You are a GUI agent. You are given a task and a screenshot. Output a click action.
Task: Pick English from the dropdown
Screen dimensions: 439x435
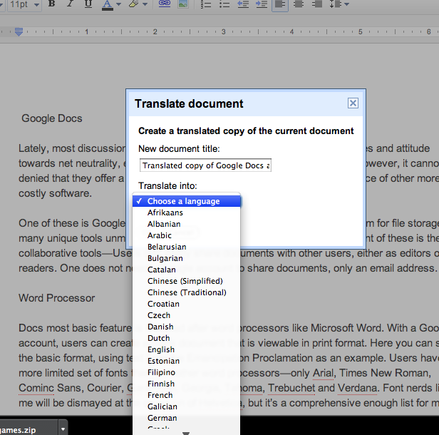point(187,349)
